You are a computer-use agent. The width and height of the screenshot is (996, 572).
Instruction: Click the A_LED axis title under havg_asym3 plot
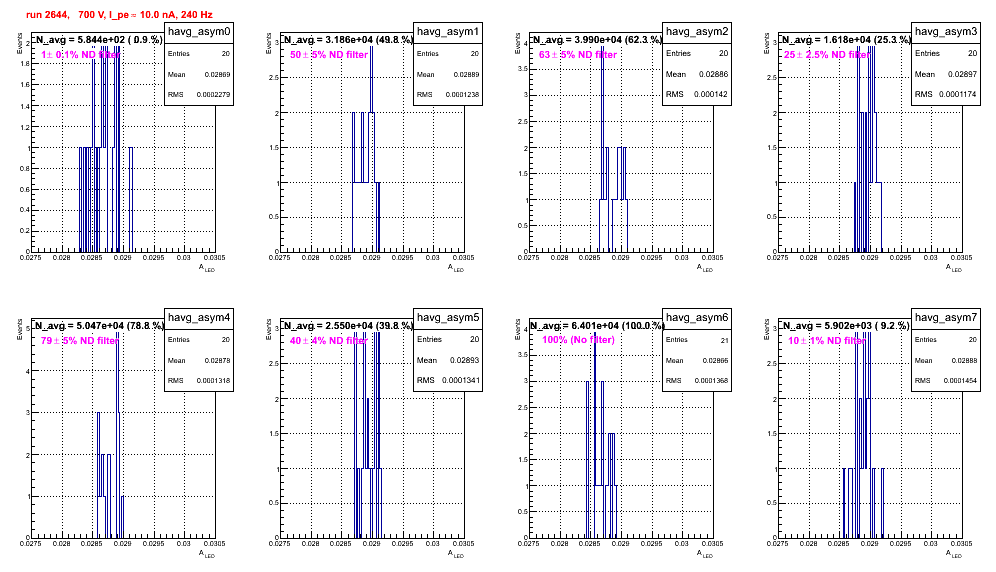954,269
